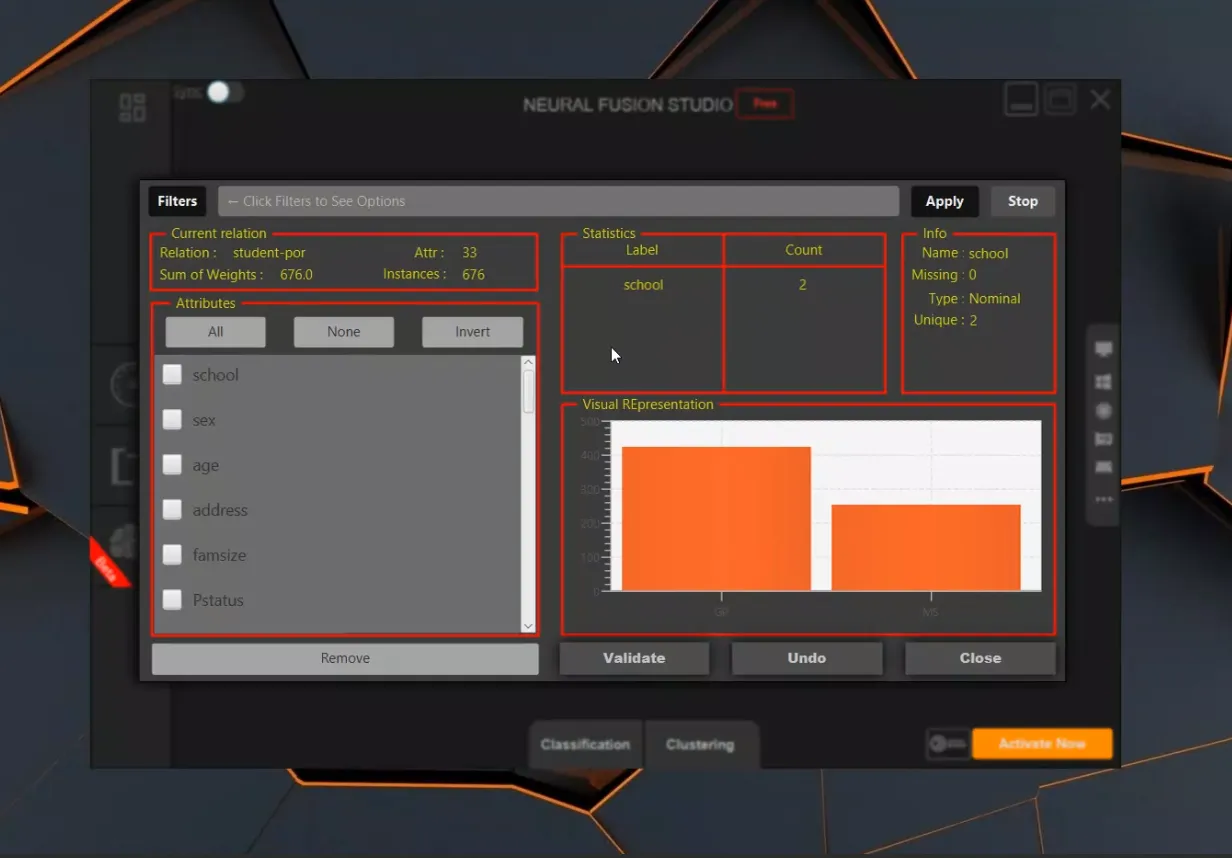Click the red Free badge
Screen dimensions: 1232x858
tap(765, 104)
